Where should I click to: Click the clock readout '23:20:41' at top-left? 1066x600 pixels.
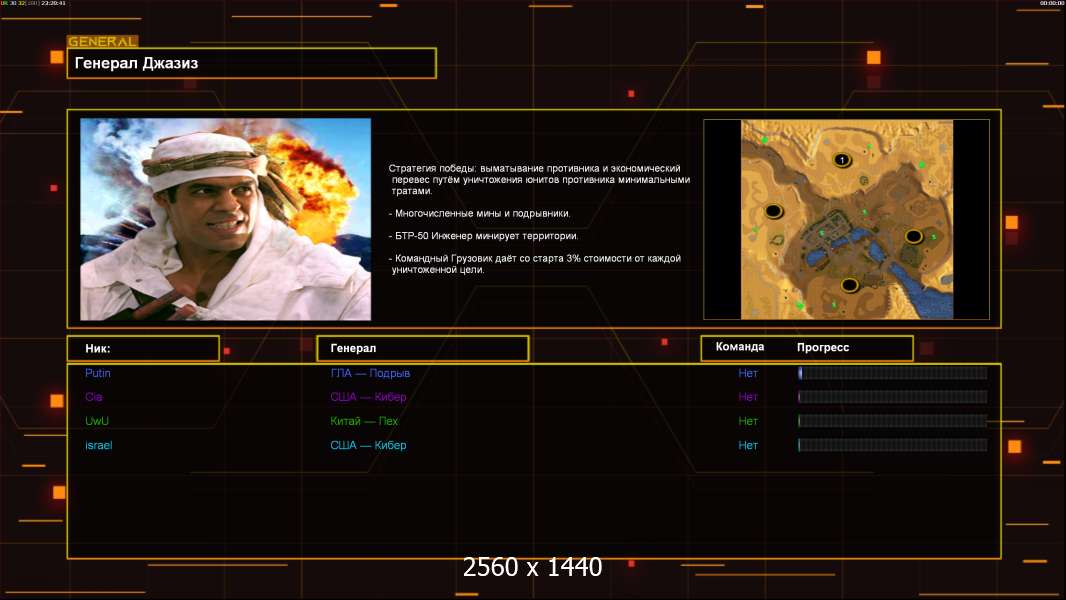coord(54,3)
